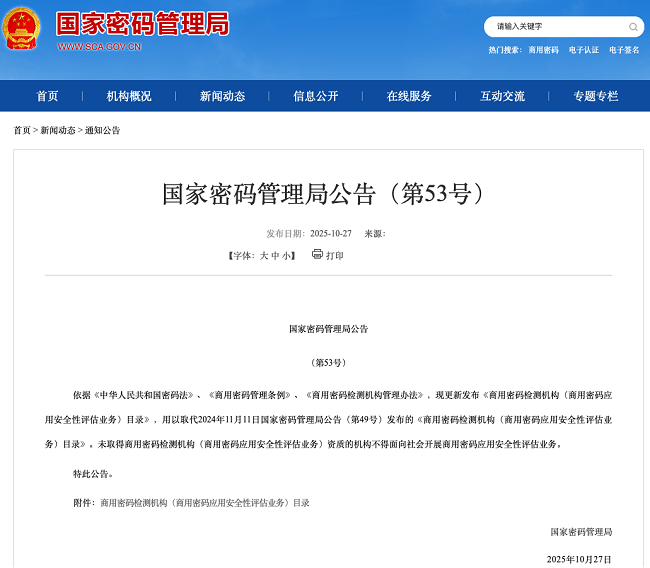Screen dimensions: 650x568
Task: Click 新闻动态 in the breadcrumb
Action: pos(58,131)
